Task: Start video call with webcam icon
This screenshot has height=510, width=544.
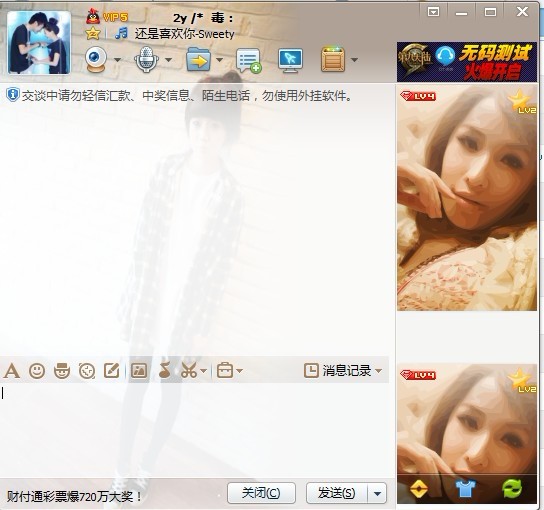Action: [x=95, y=60]
